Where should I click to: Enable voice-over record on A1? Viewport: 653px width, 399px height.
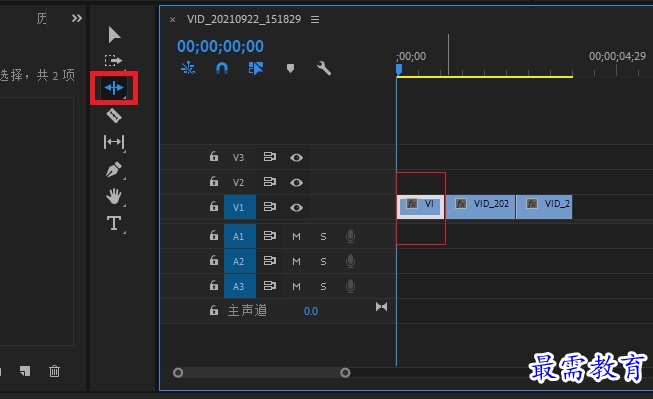point(351,236)
